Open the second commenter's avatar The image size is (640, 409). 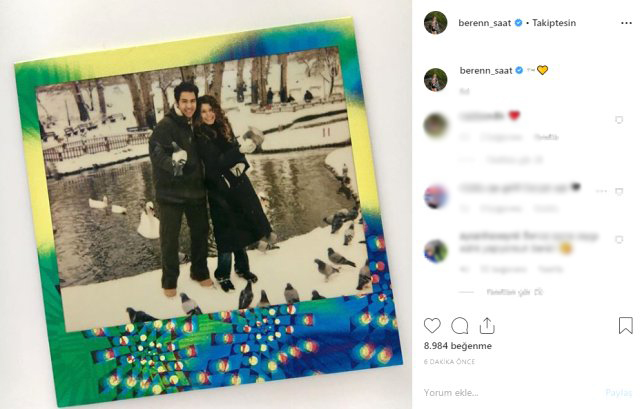pos(436,197)
